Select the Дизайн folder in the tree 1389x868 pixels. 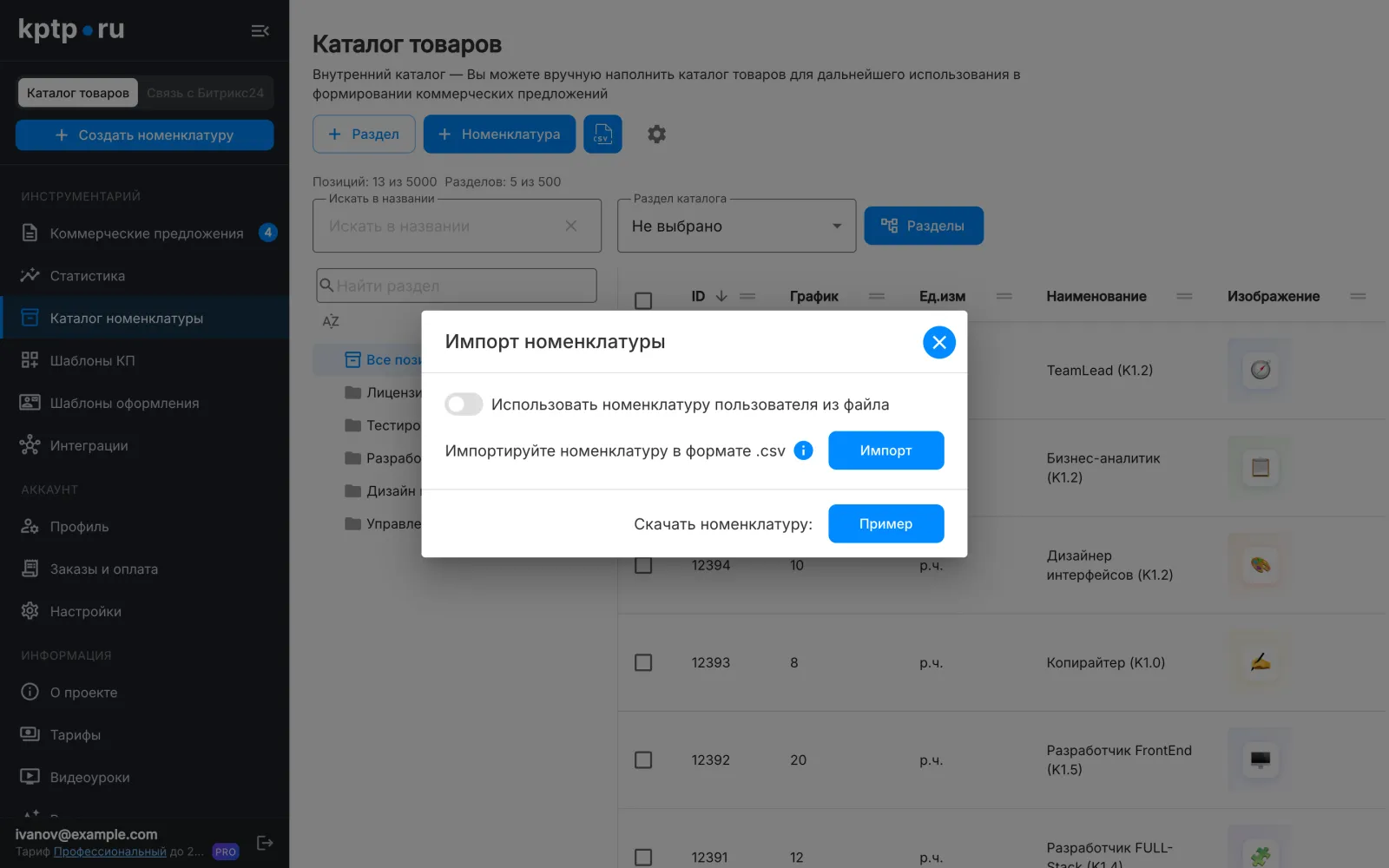pos(383,491)
